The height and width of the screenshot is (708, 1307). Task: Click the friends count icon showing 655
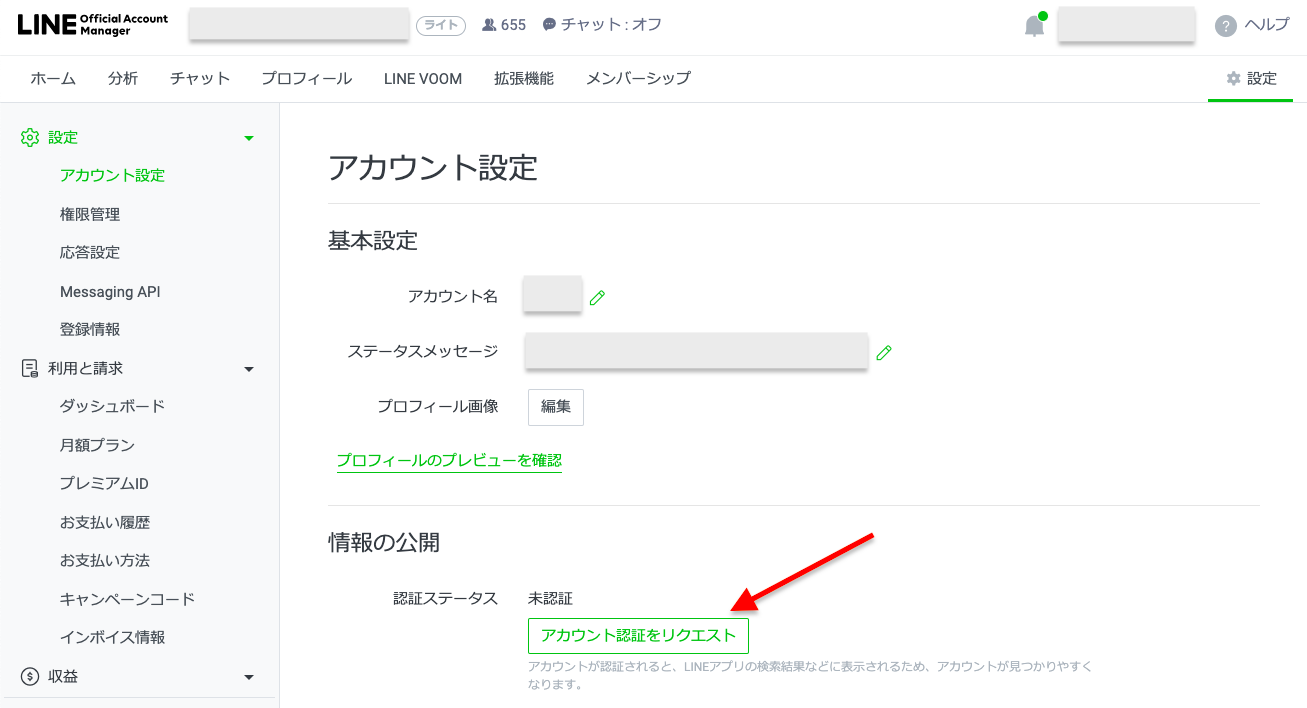[489, 25]
